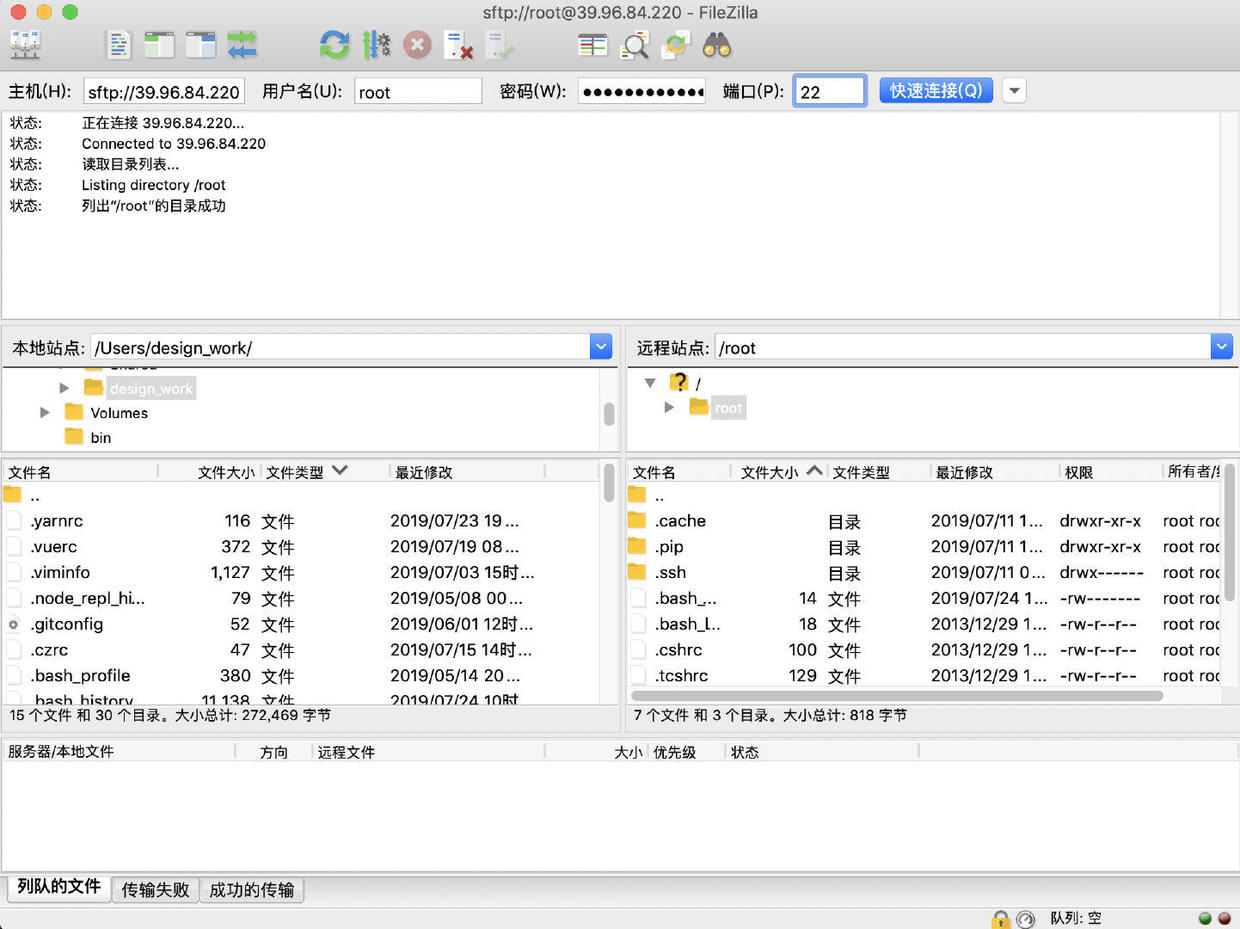Screen dimensions: 1240x929
Task: Click the 用户名 username field
Action: coord(418,91)
